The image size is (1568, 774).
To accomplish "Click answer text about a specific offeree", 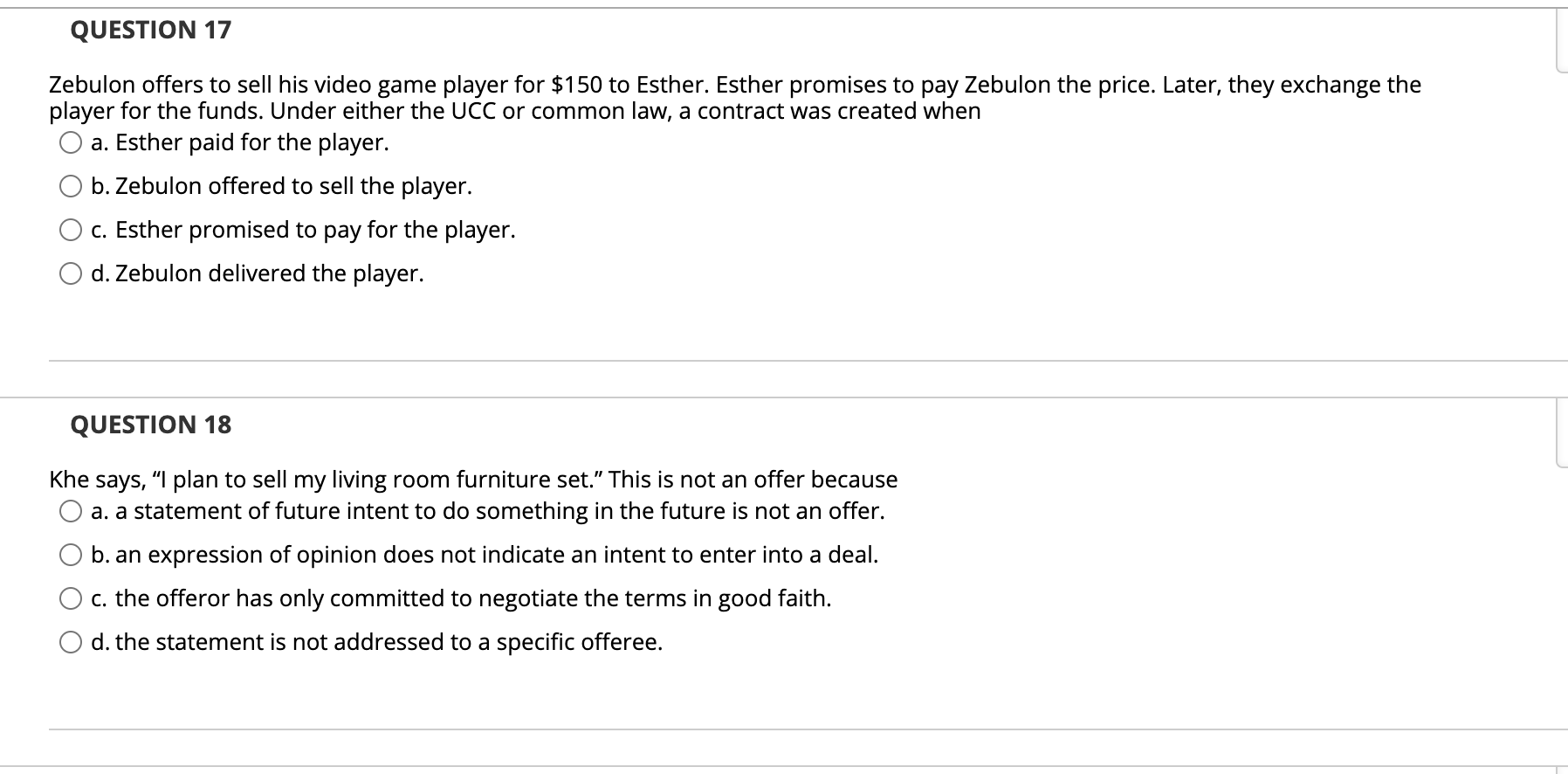I will pyautogui.click(x=389, y=642).
